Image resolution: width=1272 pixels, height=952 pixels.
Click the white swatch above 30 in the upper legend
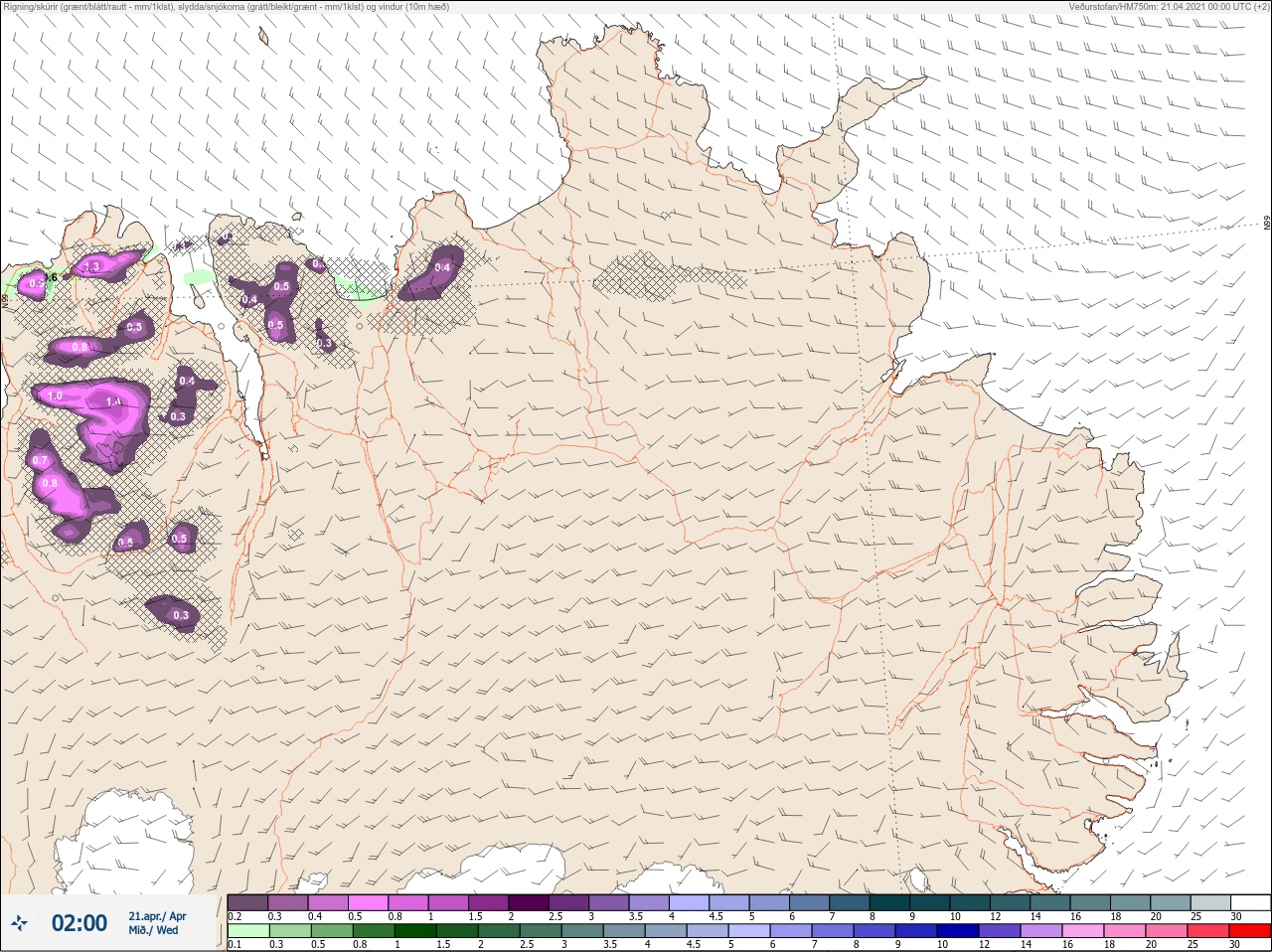[x=1250, y=902]
